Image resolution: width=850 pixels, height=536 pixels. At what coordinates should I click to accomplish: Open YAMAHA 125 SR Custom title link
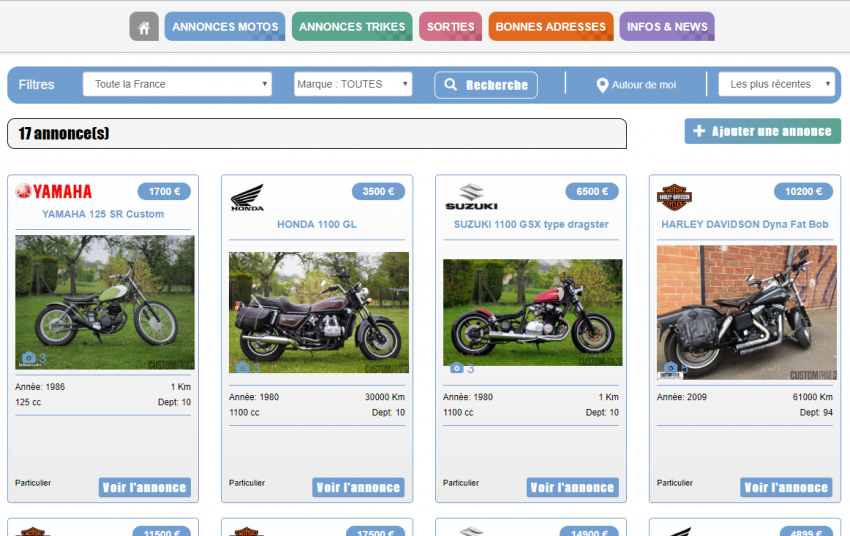click(x=103, y=214)
